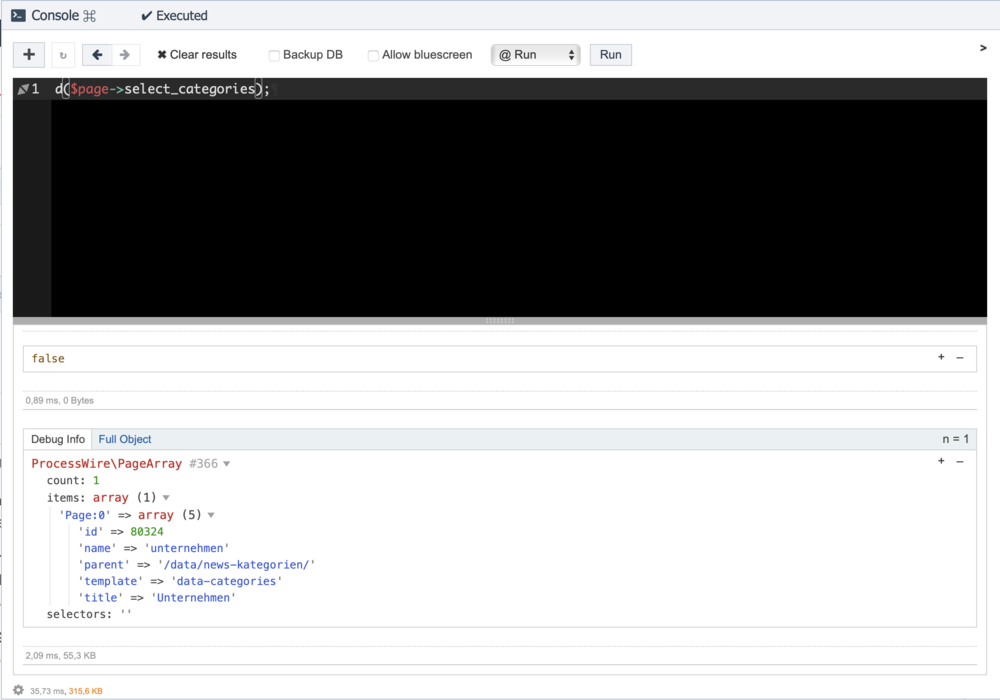Open the '@ Run' dropdown
The image size is (1000, 700).
[535, 55]
